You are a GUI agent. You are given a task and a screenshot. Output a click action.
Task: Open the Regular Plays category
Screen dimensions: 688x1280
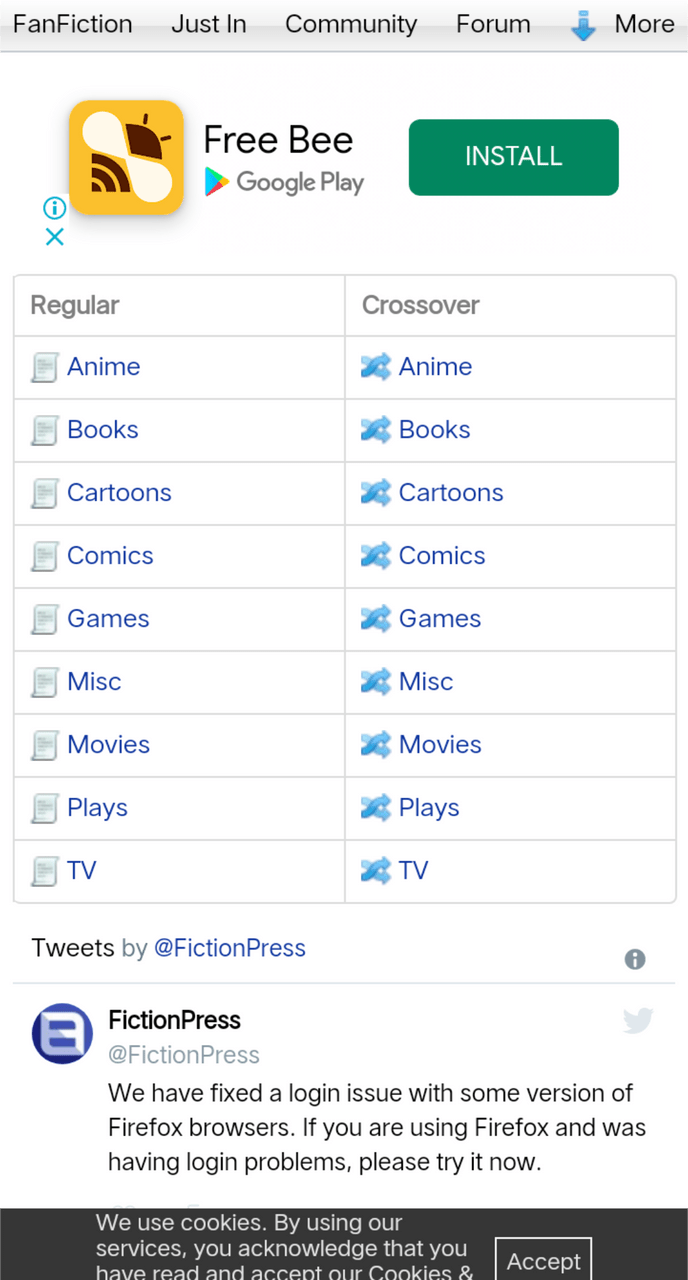(97, 808)
